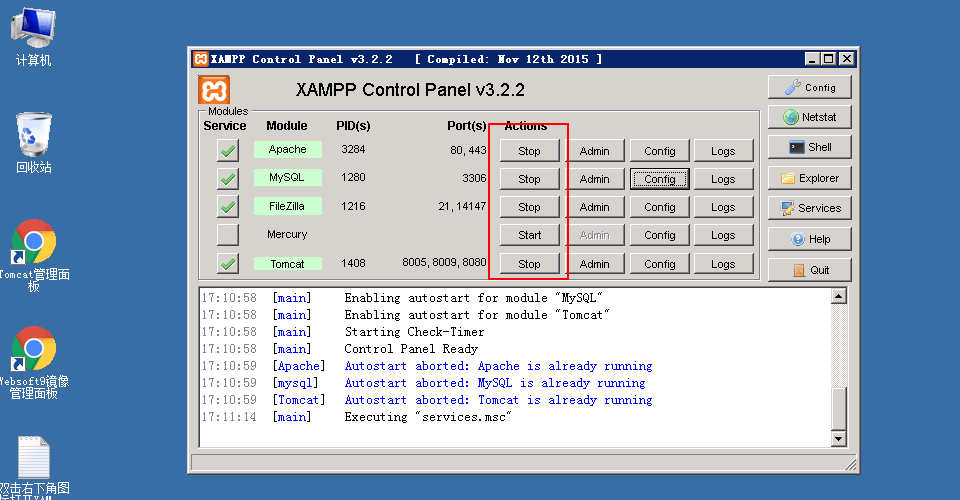Screen dimensions: 960x500
Task: Launch the Shell terminal button
Action: coord(810,147)
